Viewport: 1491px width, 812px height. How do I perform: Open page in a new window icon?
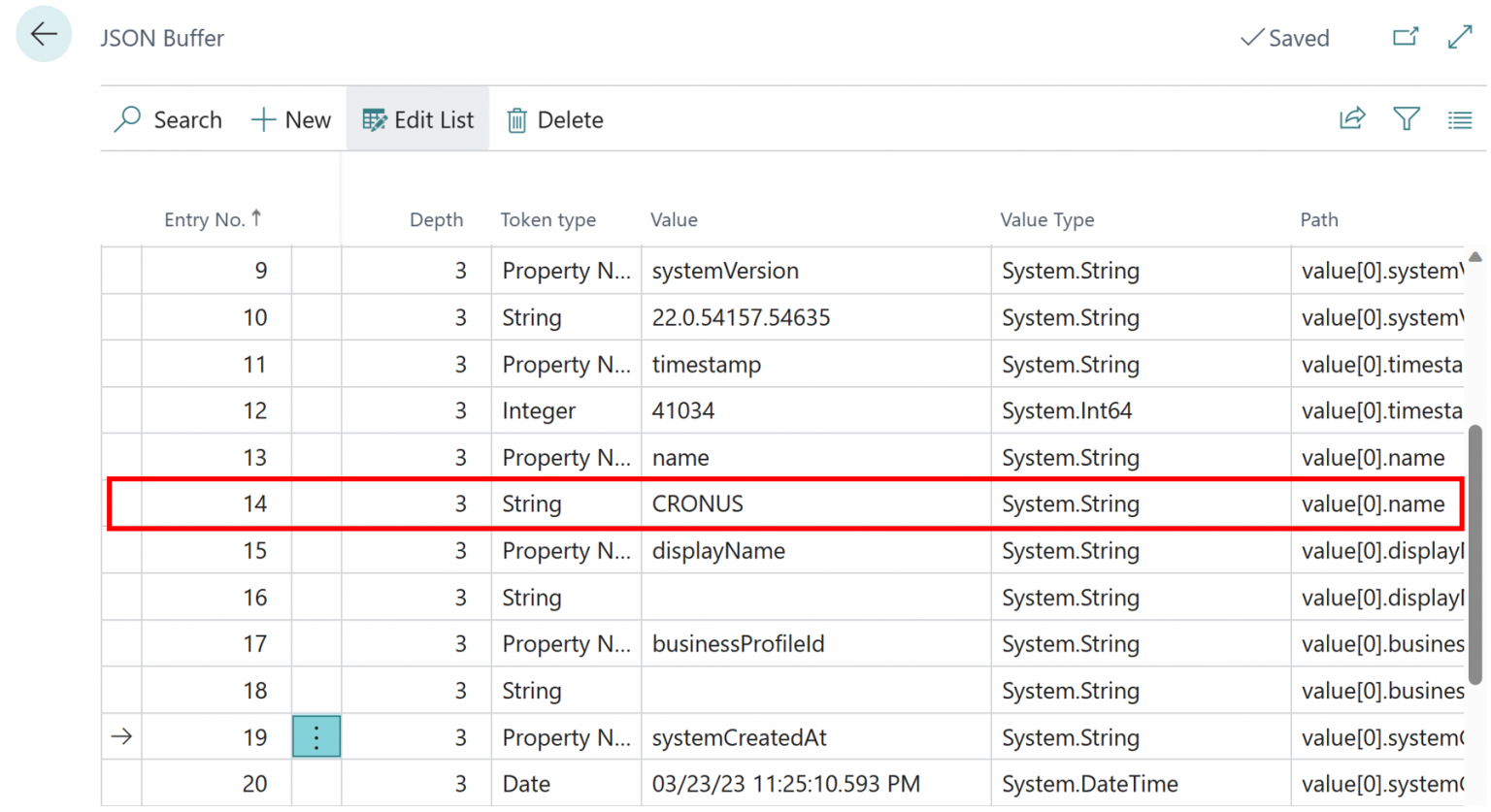click(x=1406, y=36)
